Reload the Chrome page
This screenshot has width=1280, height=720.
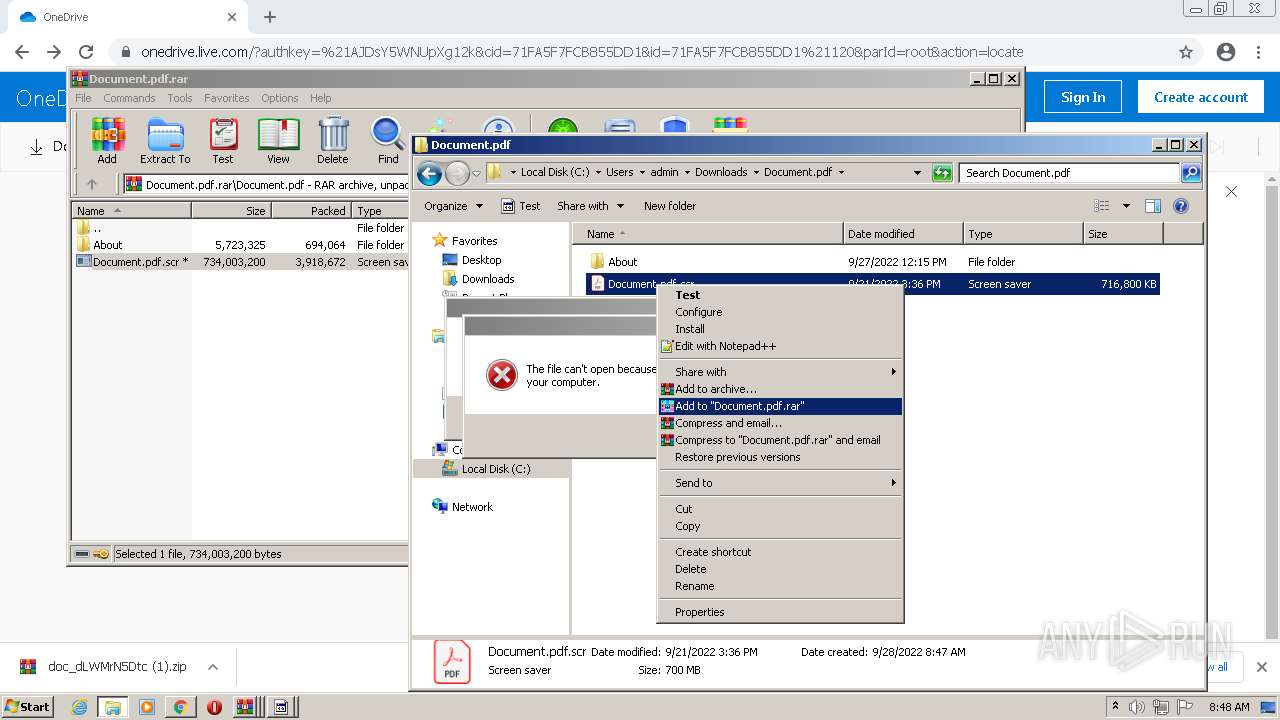(86, 52)
